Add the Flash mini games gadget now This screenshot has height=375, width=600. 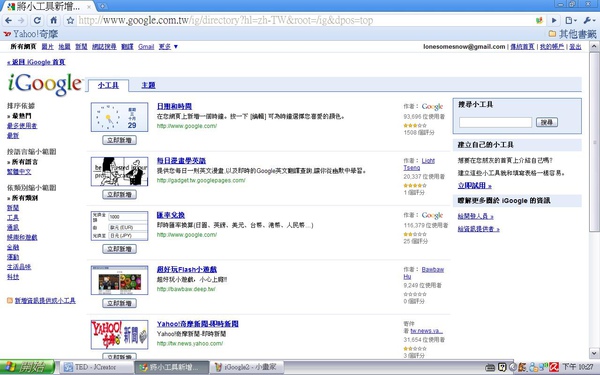pyautogui.click(x=119, y=303)
